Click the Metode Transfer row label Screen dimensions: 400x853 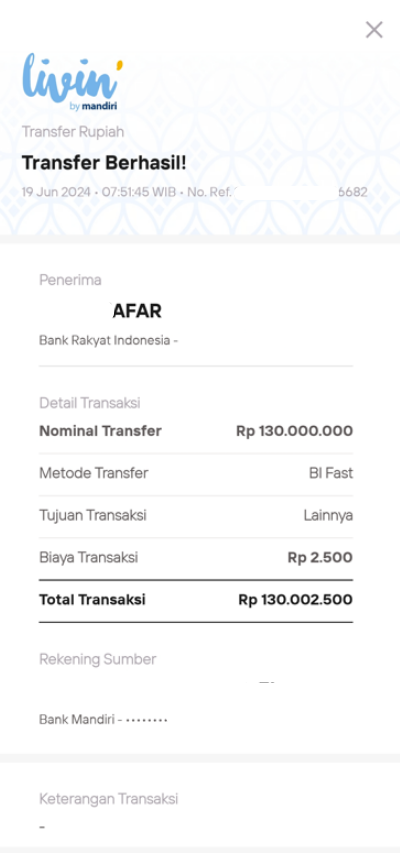pos(94,473)
